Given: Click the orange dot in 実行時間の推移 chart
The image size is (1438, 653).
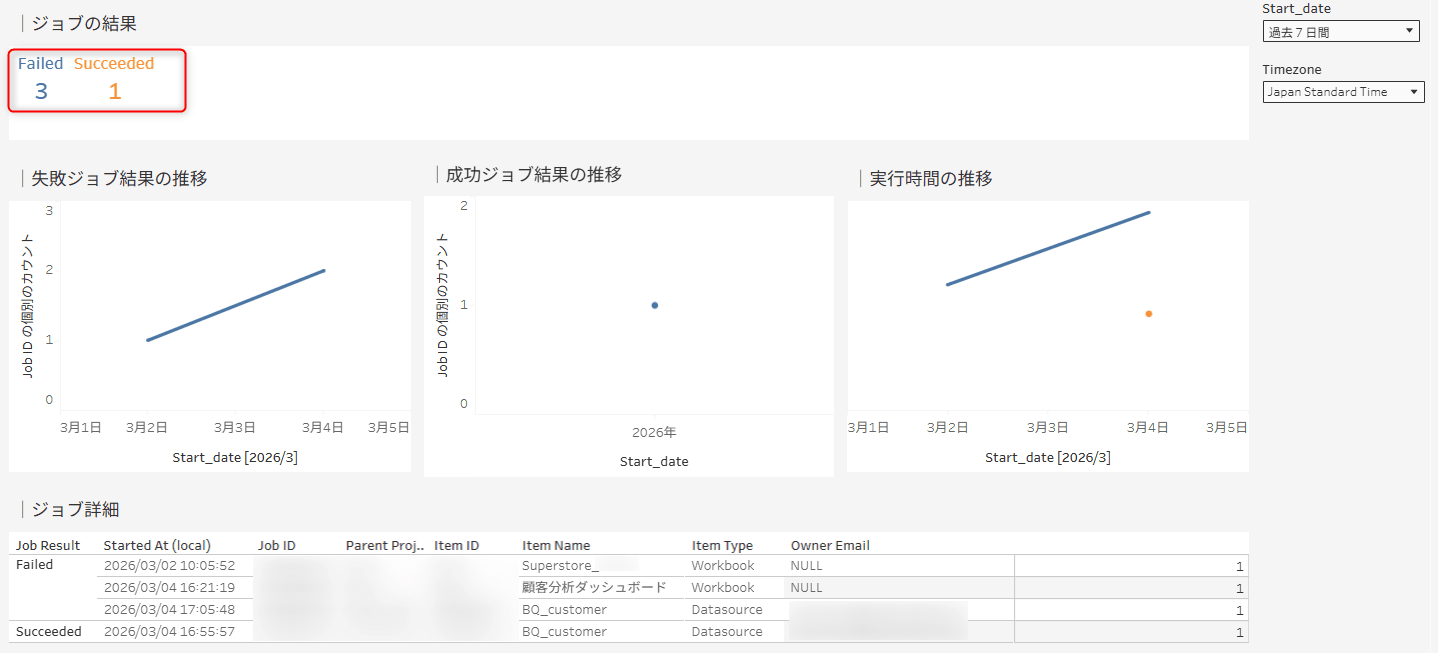Looking at the screenshot, I should pyautogui.click(x=1148, y=313).
